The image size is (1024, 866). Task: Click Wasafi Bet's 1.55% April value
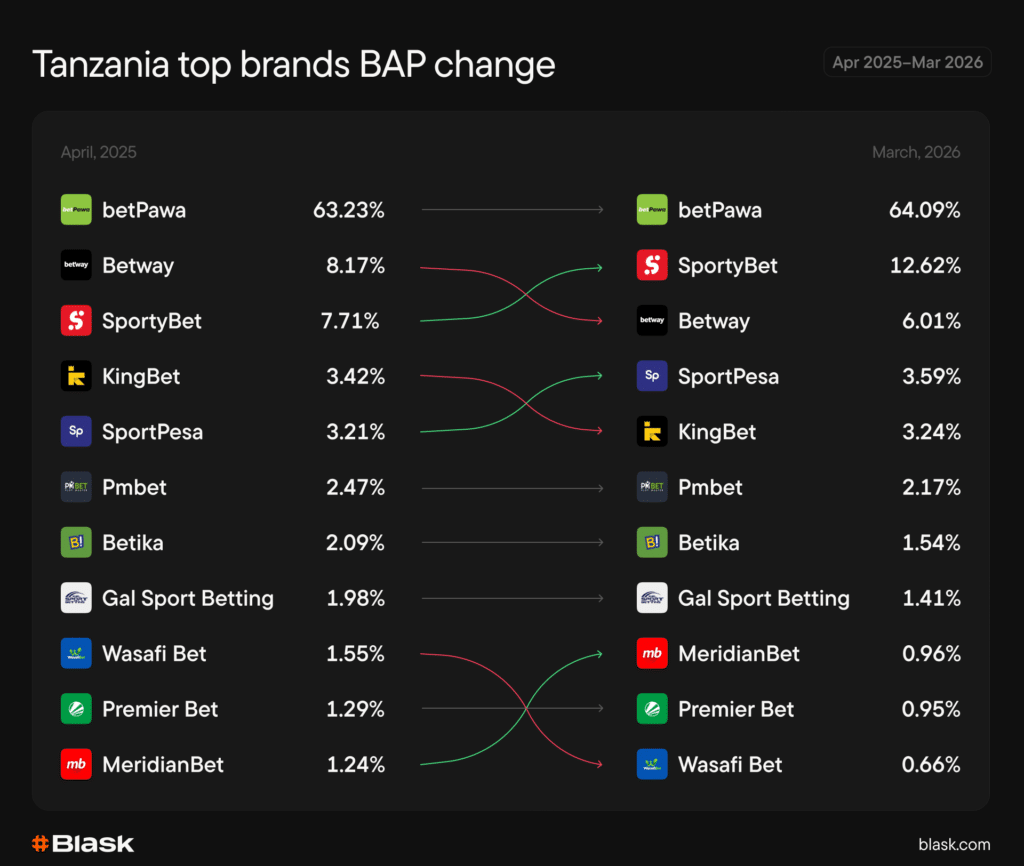(355, 654)
